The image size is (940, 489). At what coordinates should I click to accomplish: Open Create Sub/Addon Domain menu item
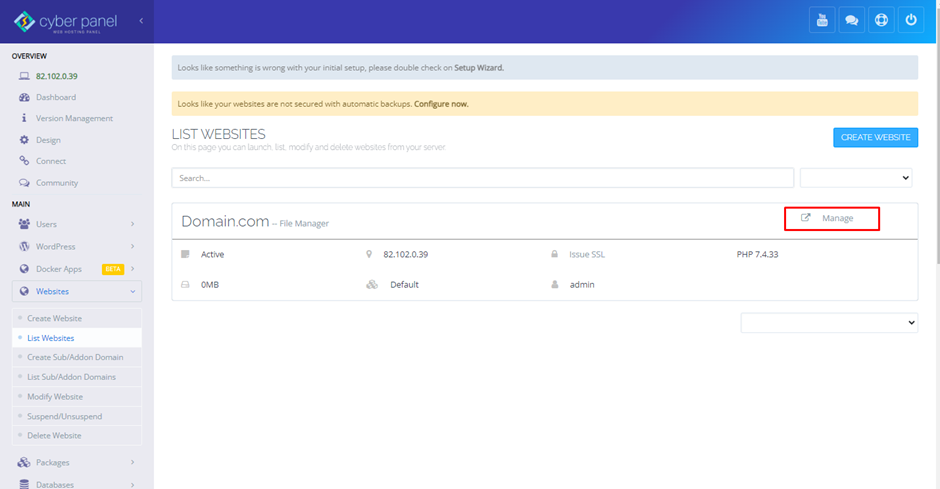(x=77, y=357)
